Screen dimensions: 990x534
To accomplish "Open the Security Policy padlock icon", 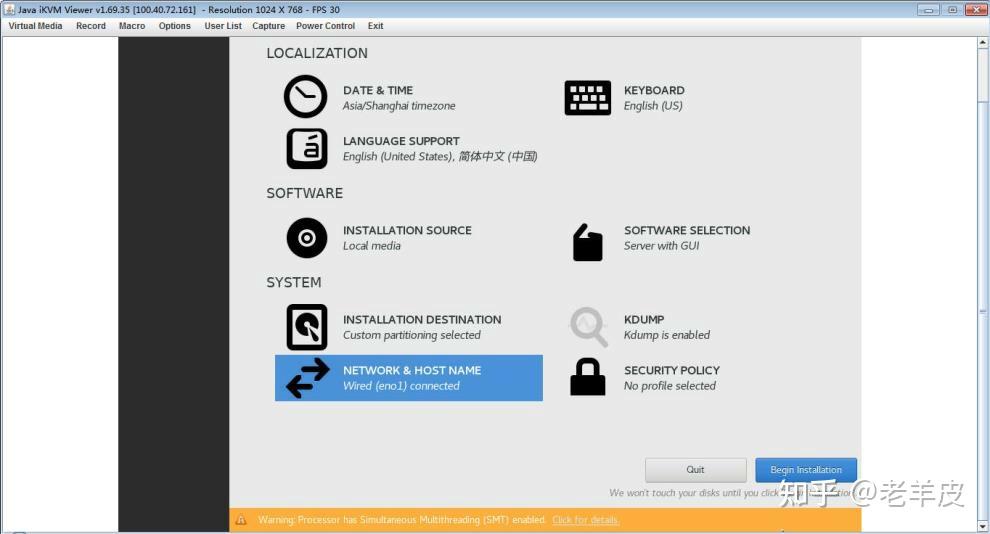I will 588,377.
